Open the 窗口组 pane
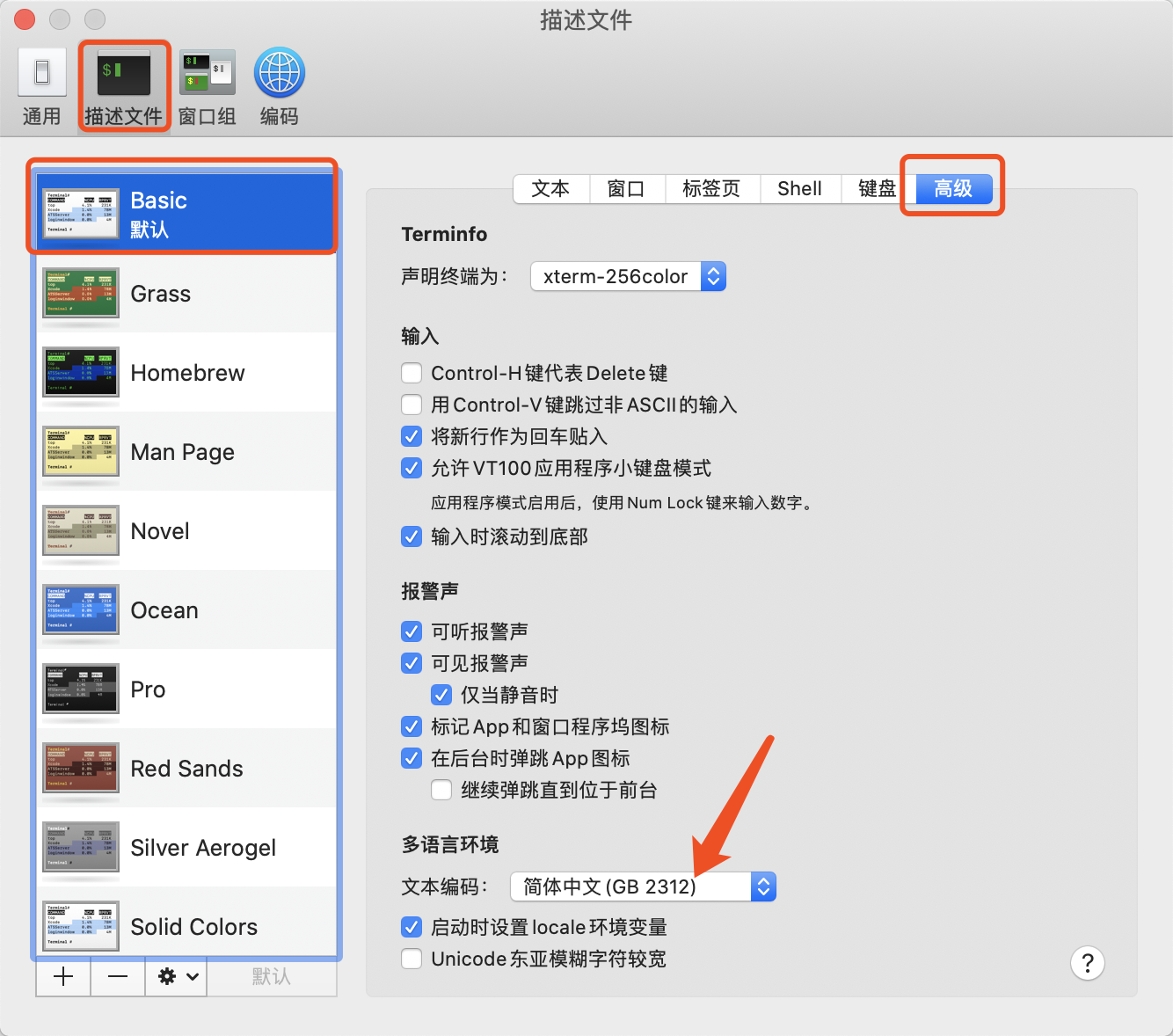The image size is (1173, 1036). [207, 85]
